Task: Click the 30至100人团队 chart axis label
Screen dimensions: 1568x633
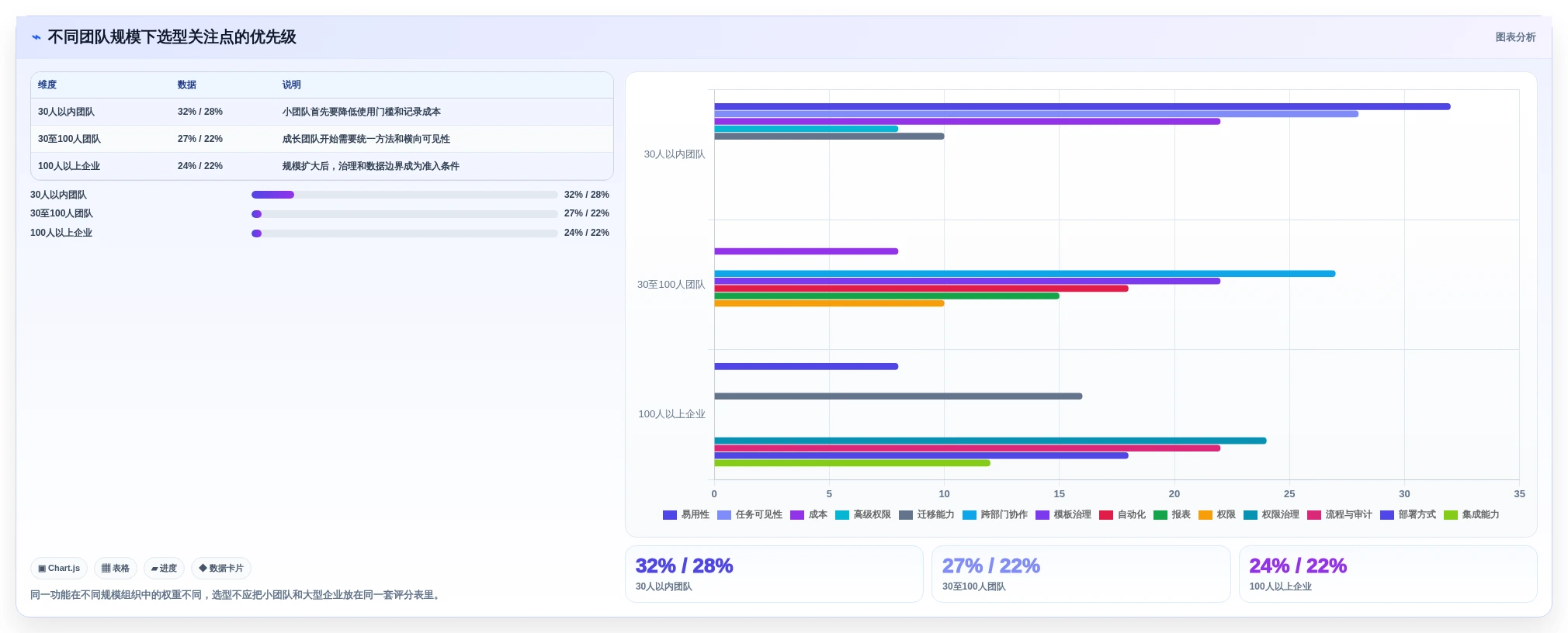Action: click(671, 285)
